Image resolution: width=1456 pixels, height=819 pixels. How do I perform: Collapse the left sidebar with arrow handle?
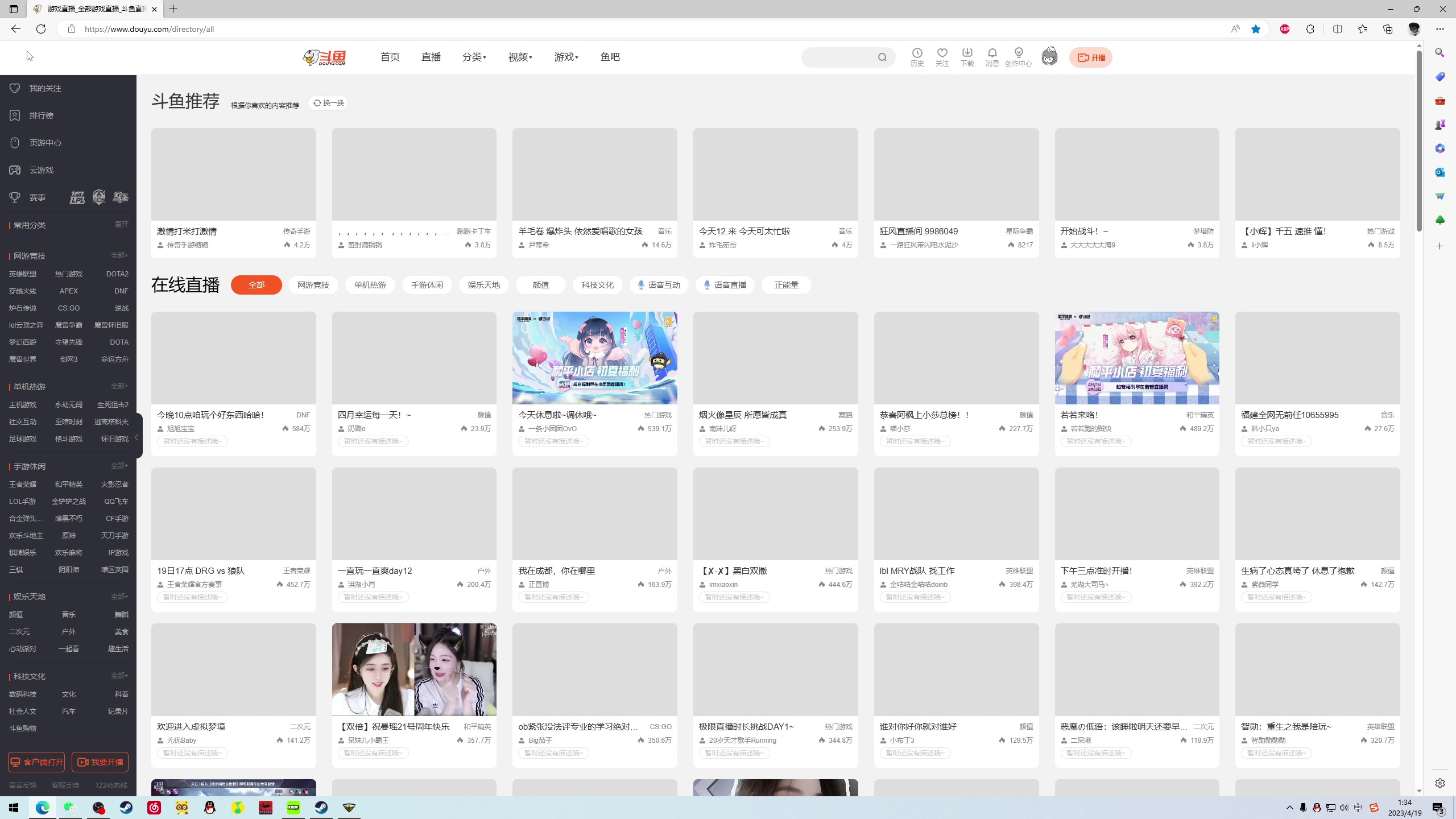137,437
